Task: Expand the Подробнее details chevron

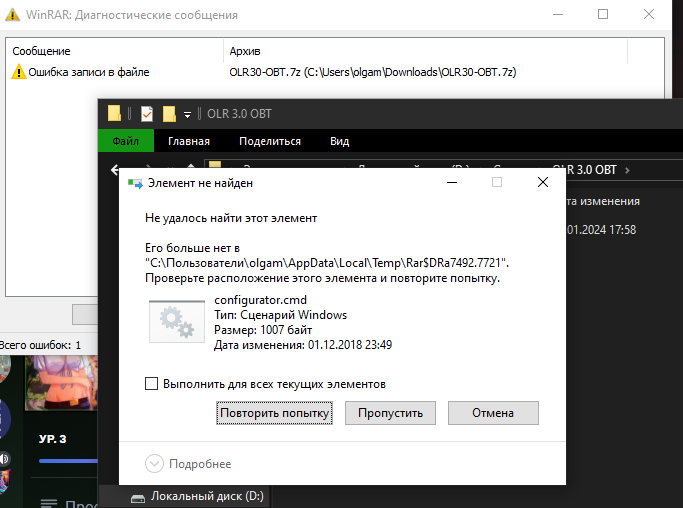Action: [154, 464]
